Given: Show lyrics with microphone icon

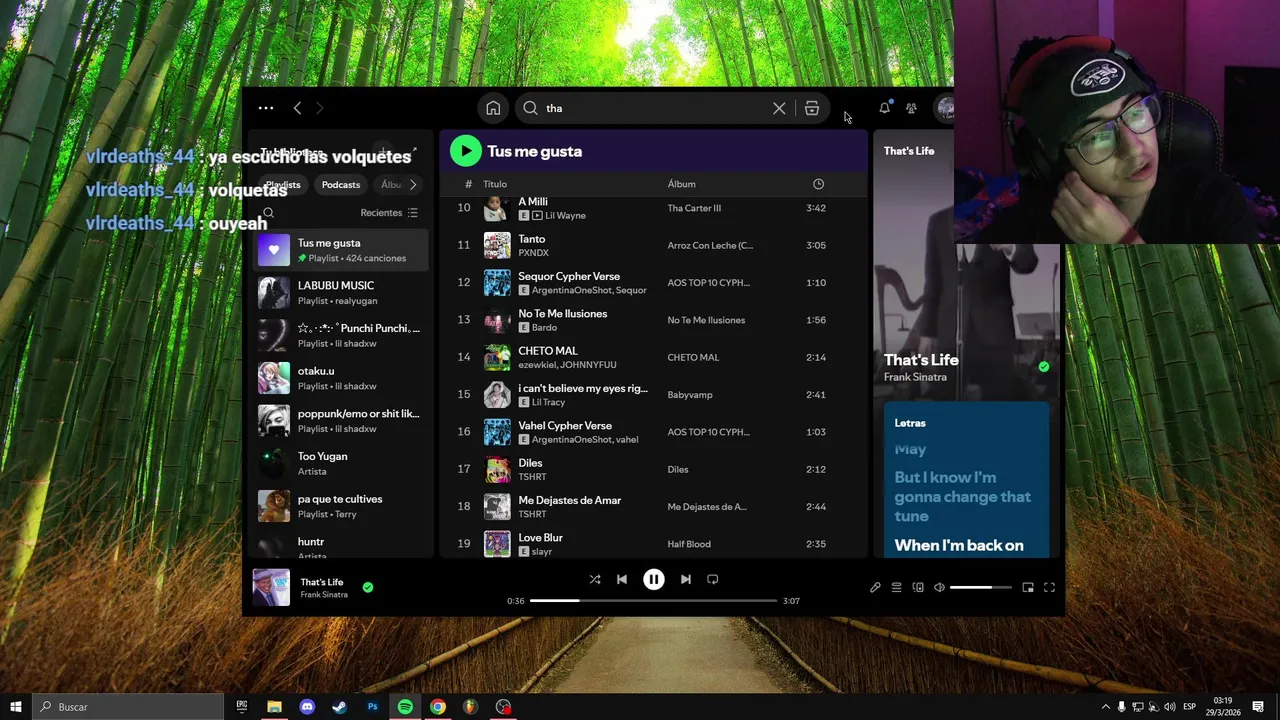Looking at the screenshot, I should (875, 587).
